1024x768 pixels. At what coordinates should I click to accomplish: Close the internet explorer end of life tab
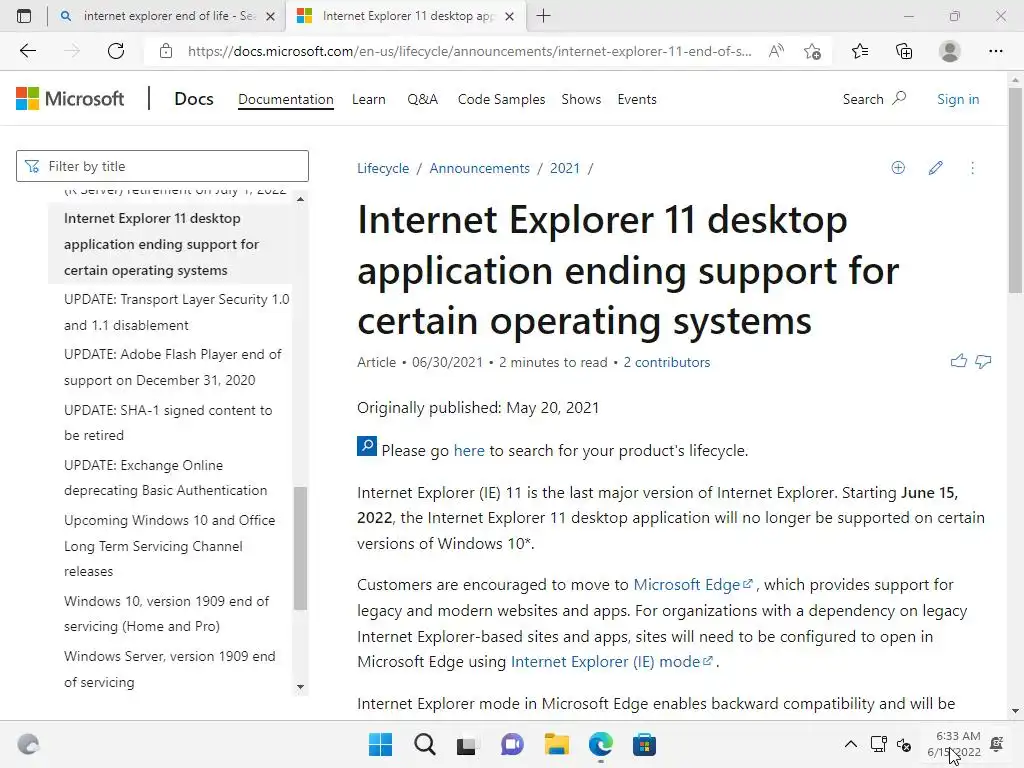coord(270,16)
